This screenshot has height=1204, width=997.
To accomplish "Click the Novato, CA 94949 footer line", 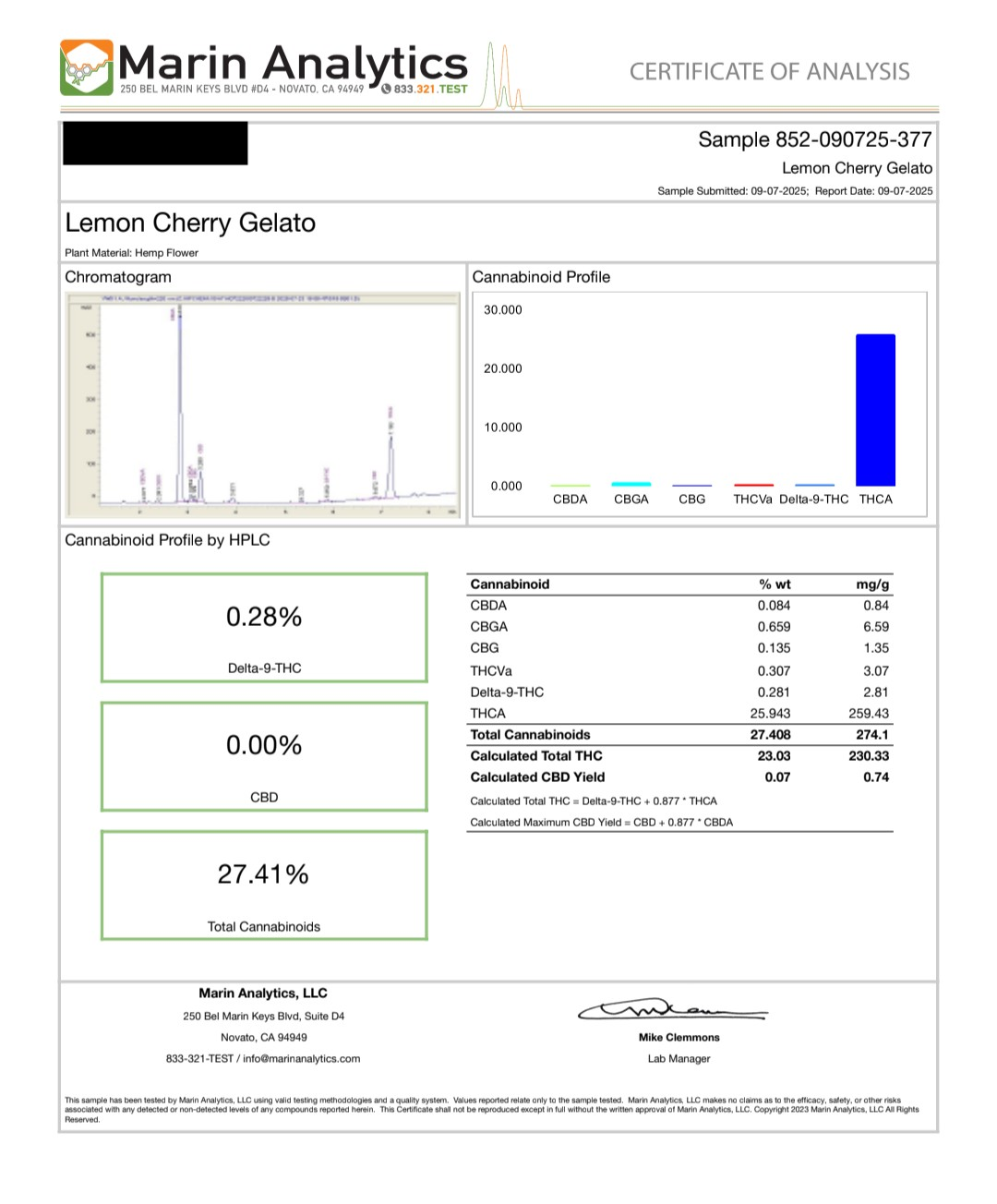I will click(264, 1038).
